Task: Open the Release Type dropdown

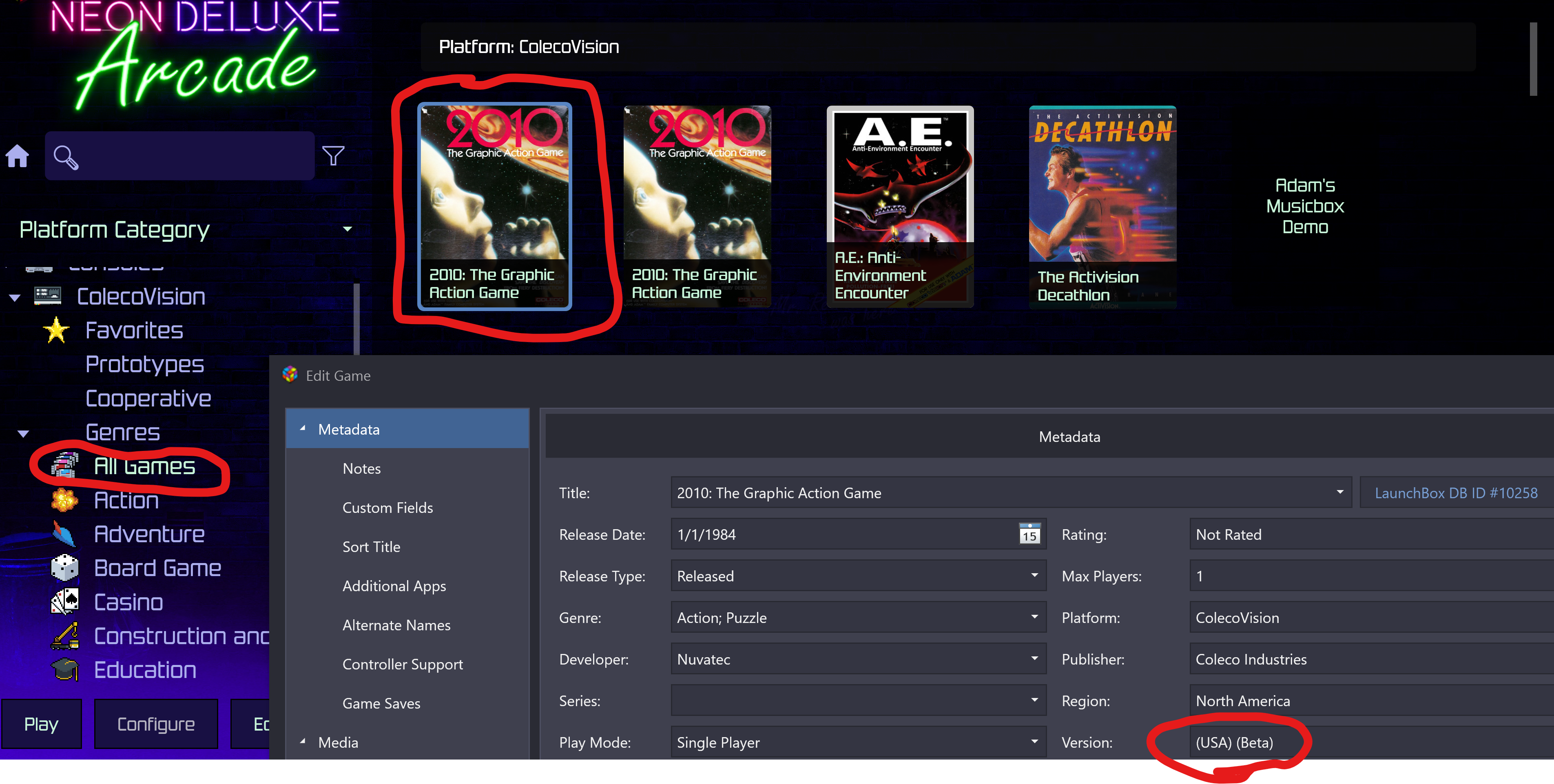Action: (x=1034, y=575)
